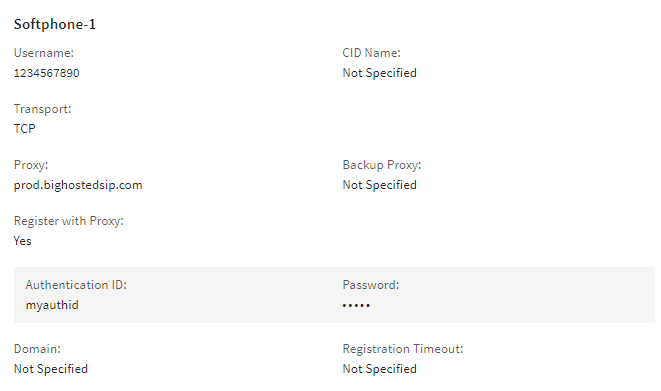
Task: Select the TCP transport value
Action: tap(24, 129)
